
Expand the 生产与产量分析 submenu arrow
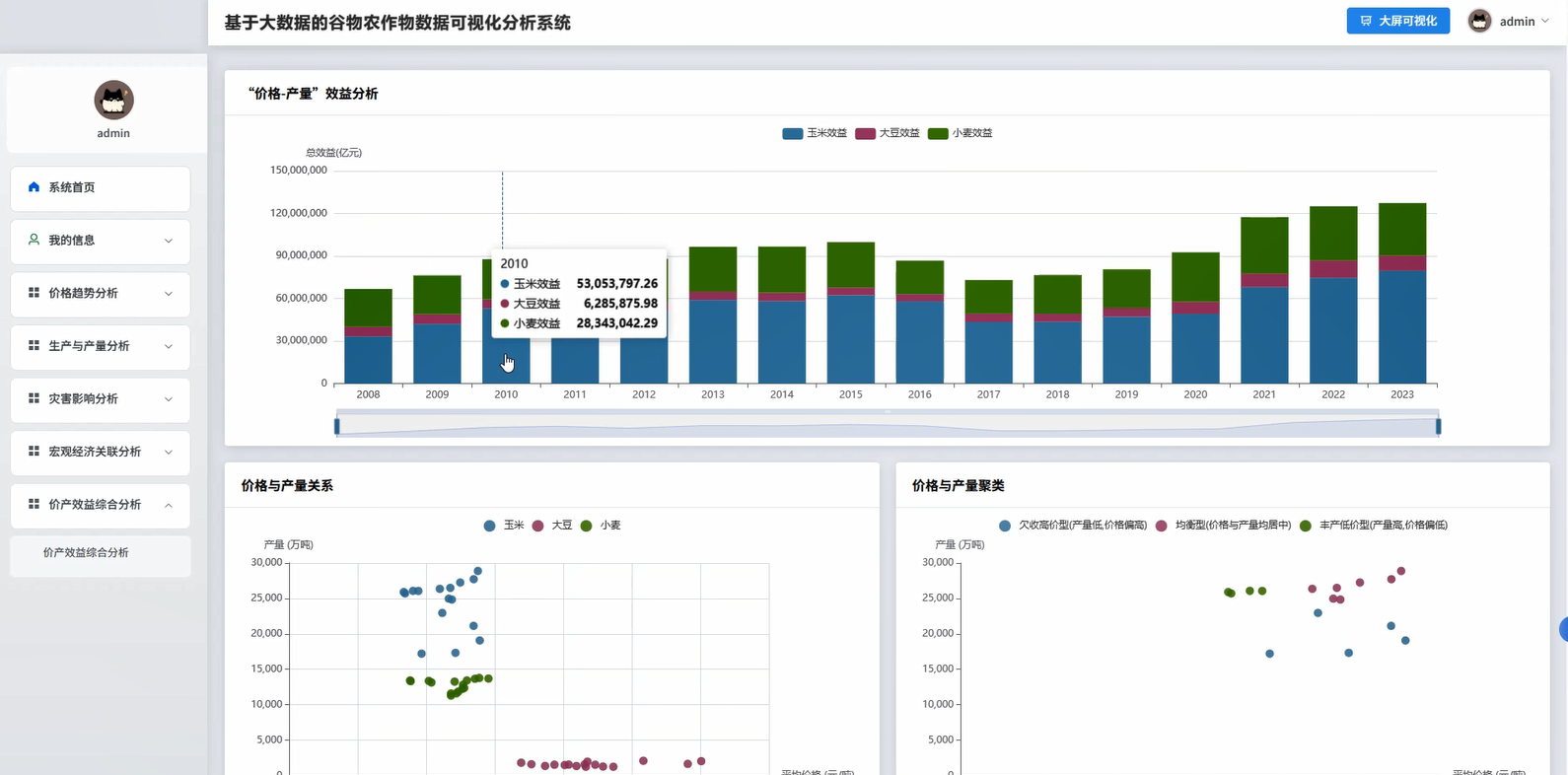click(x=169, y=346)
